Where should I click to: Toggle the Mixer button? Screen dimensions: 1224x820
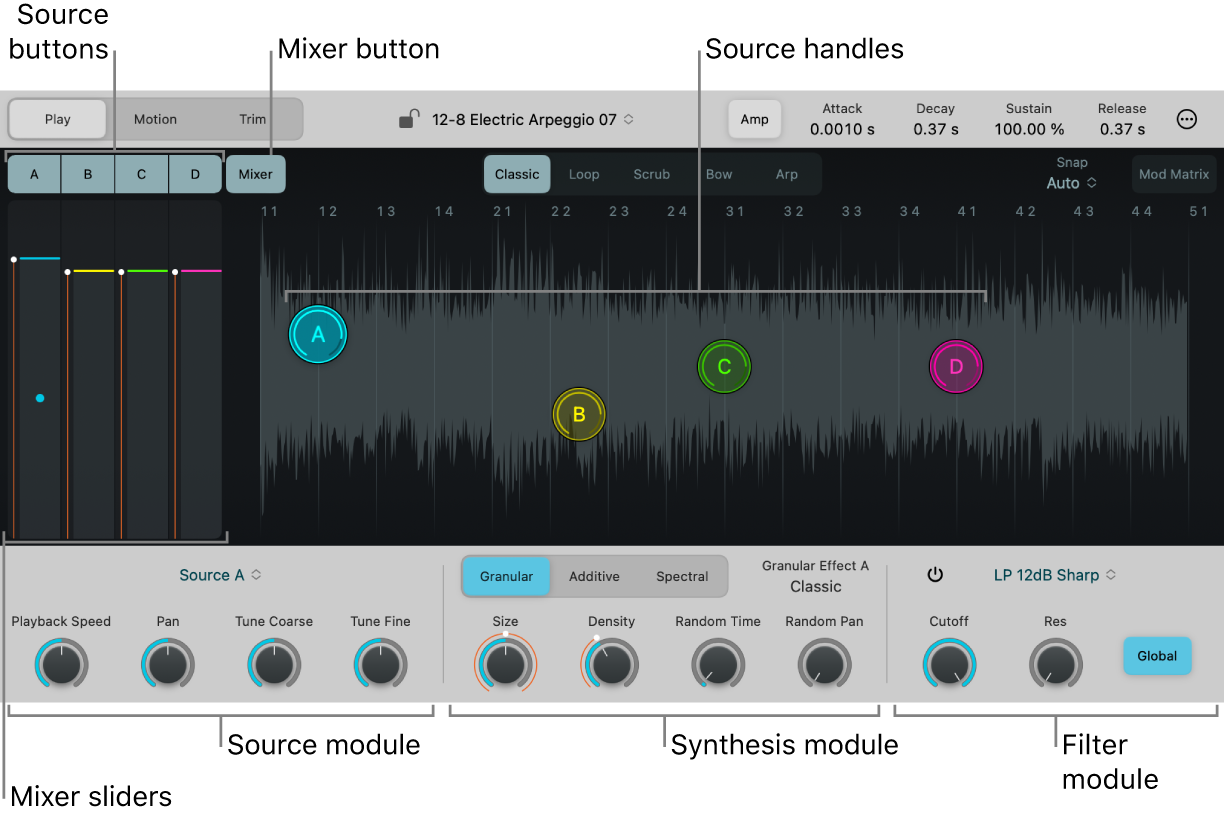click(255, 174)
